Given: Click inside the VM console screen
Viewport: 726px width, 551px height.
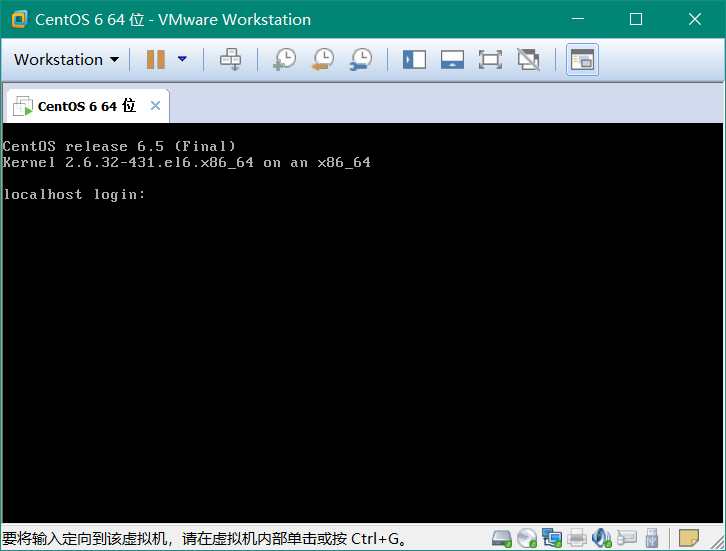Looking at the screenshot, I should click(363, 323).
